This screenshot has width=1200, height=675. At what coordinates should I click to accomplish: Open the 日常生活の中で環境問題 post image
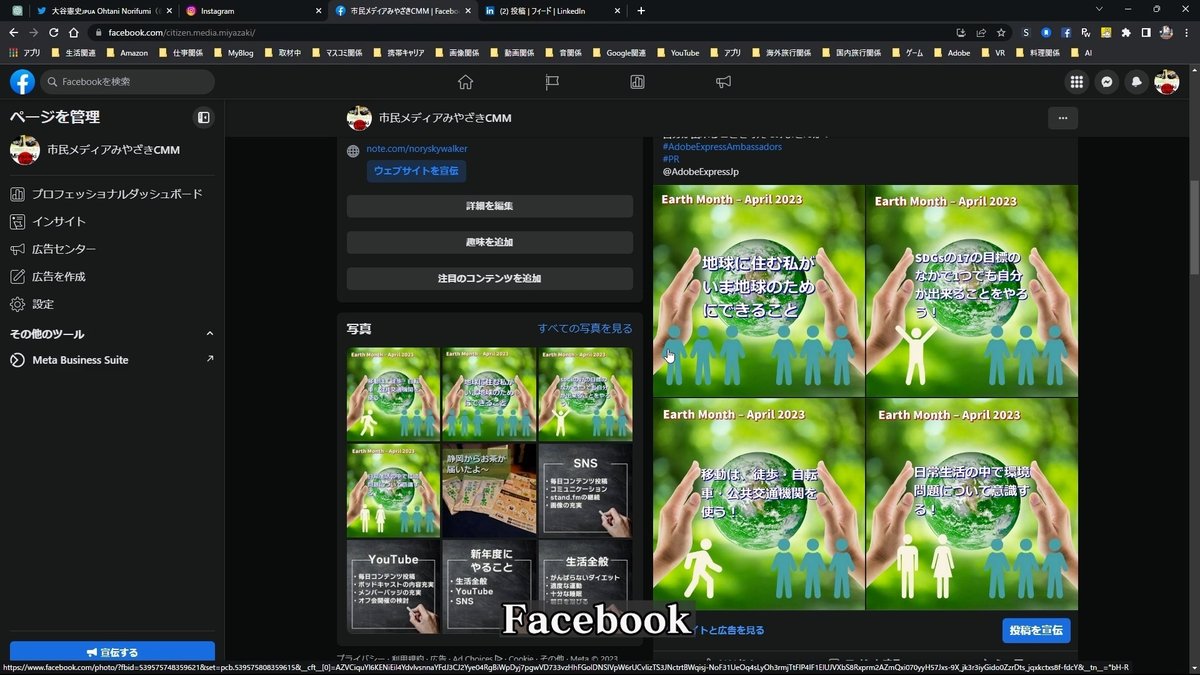972,504
